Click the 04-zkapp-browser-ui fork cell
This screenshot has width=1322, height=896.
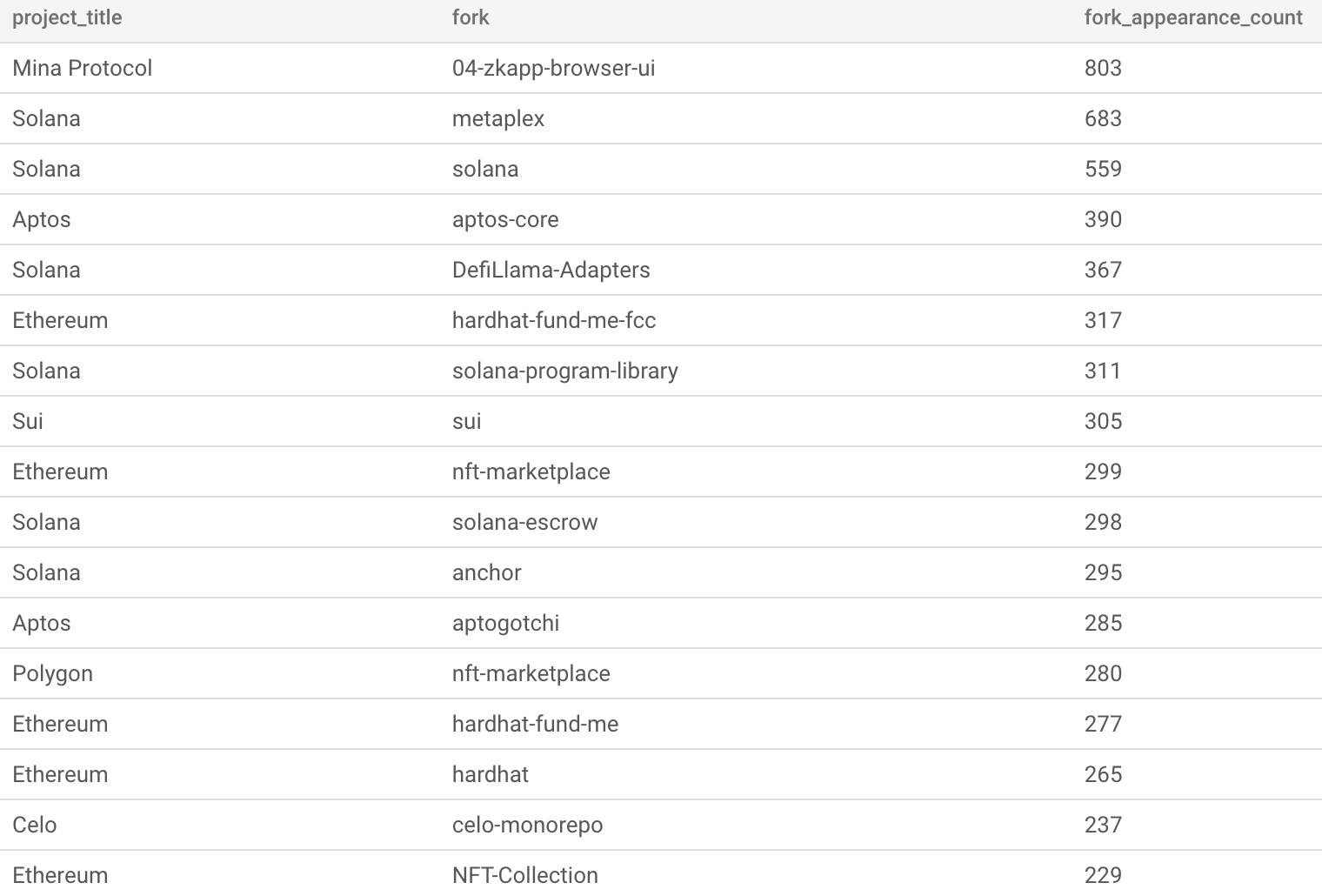(553, 68)
